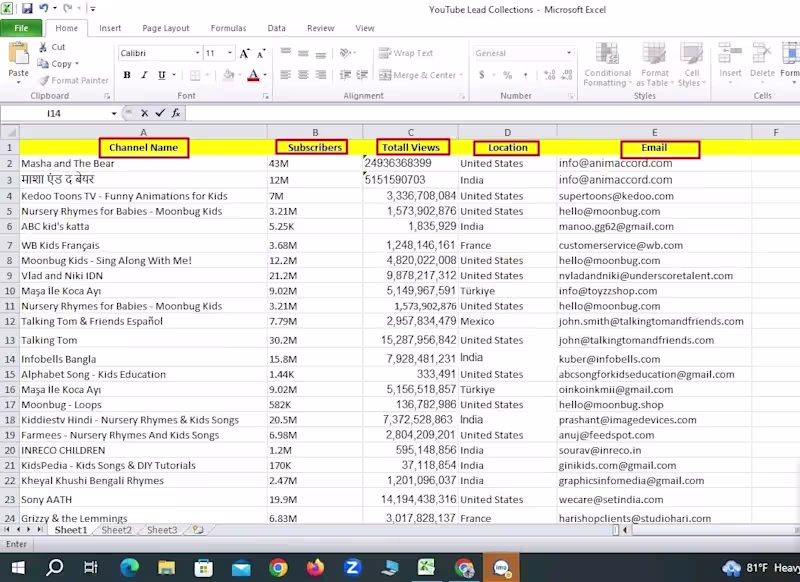Decrease the indent
The width and height of the screenshot is (800, 582).
point(345,75)
